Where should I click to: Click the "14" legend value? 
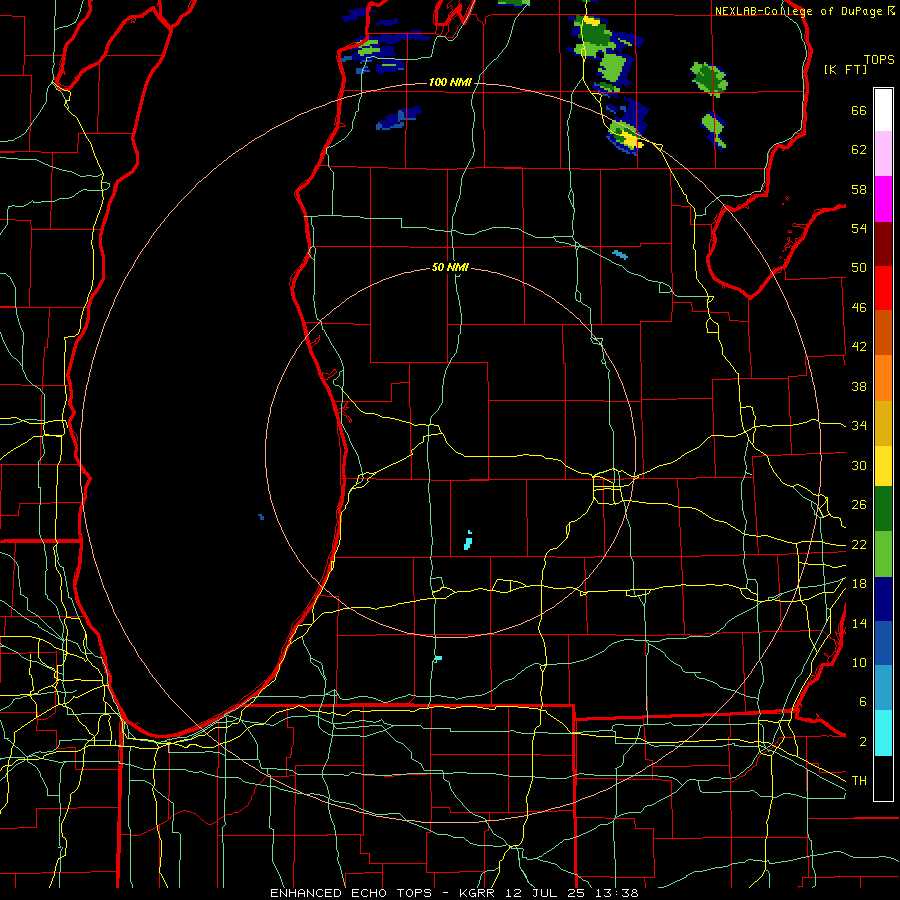pos(859,623)
